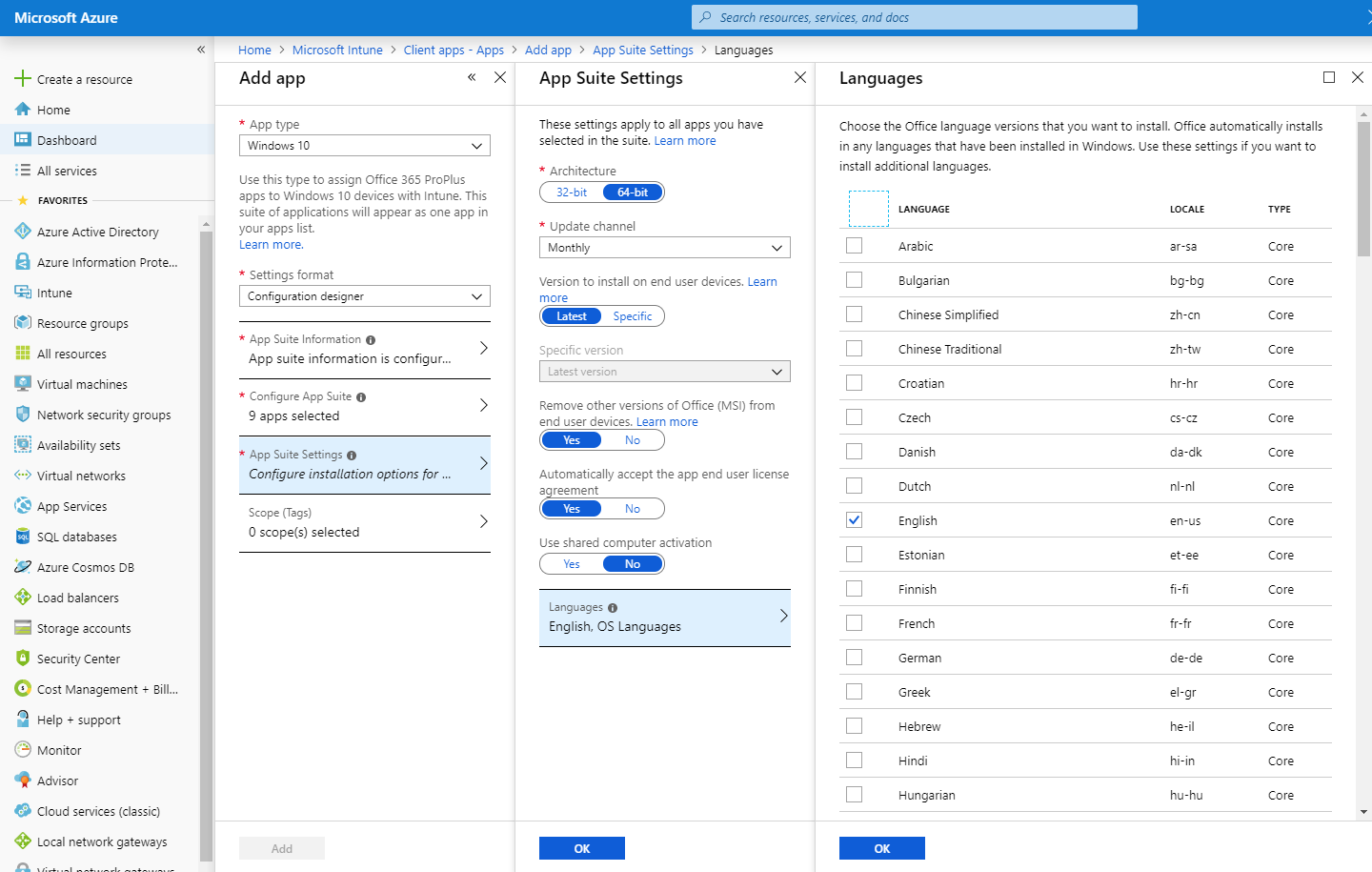
Task: Click OK in App Suite Settings blade
Action: coord(582,848)
